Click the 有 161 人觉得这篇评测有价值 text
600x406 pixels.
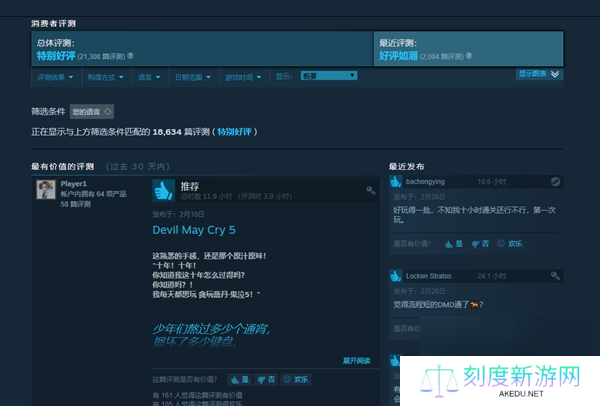coord(197,395)
